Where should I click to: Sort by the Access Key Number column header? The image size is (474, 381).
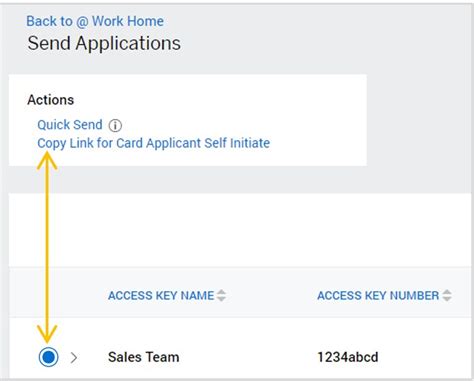[x=378, y=295]
